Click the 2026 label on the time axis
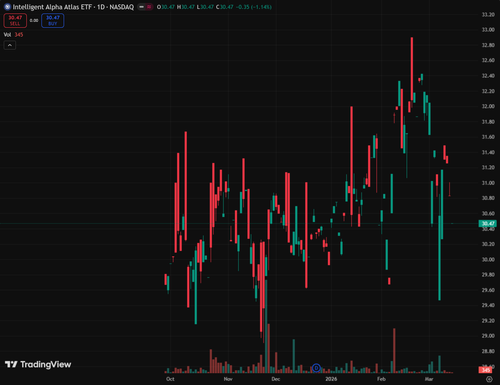500x385 pixels. tap(331, 379)
